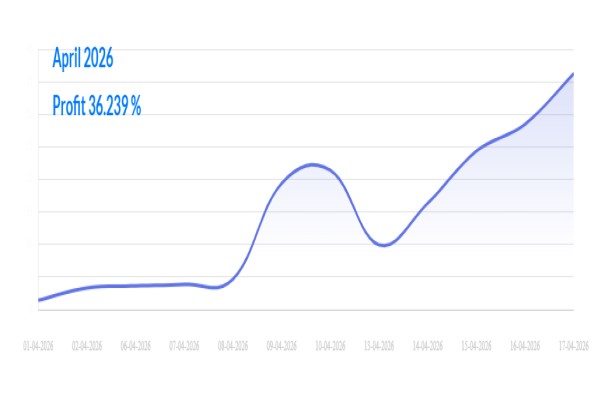Screen dimensions: 612x408
Task: Click the profit line's highest point at right end
Action: tap(572, 74)
